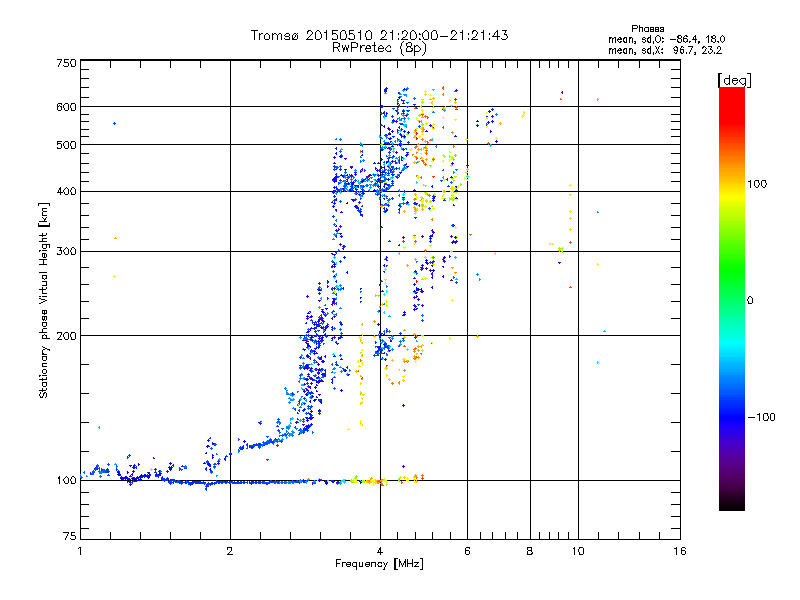Click the green zero-degree region of colorbar
The width and height of the screenshot is (800, 600).
pos(732,300)
